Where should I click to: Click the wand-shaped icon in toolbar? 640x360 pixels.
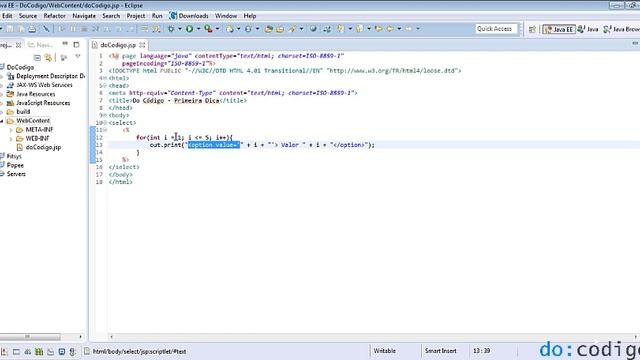click(x=292, y=29)
